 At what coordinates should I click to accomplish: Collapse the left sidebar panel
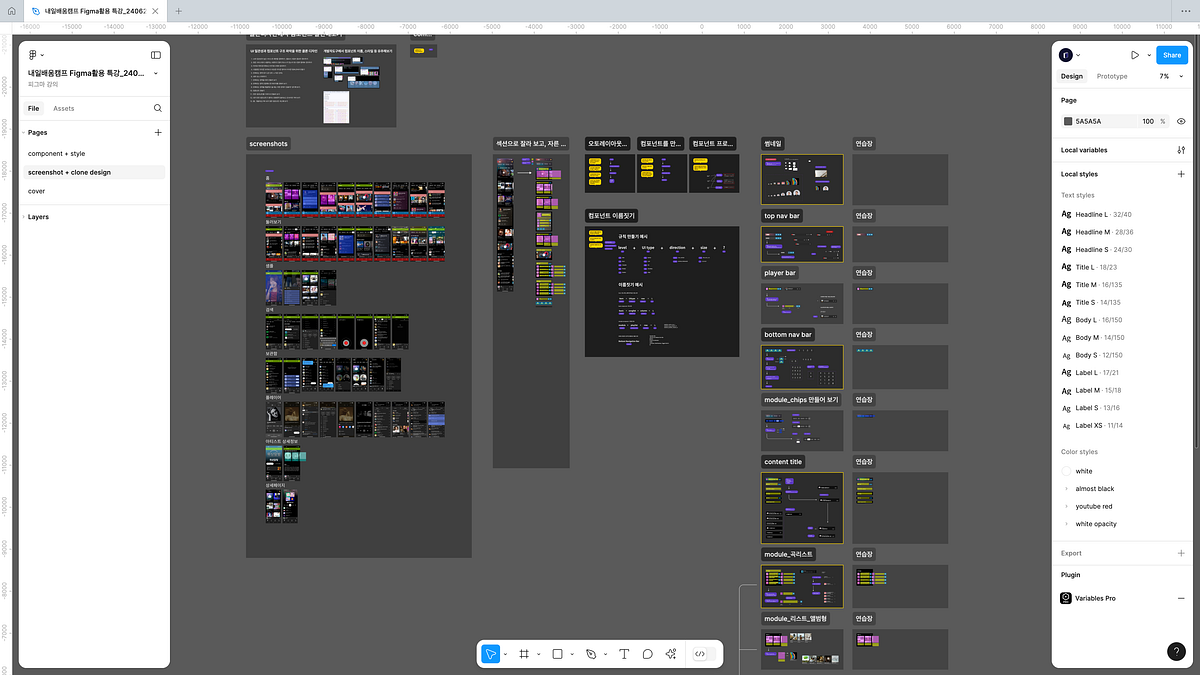[156, 55]
